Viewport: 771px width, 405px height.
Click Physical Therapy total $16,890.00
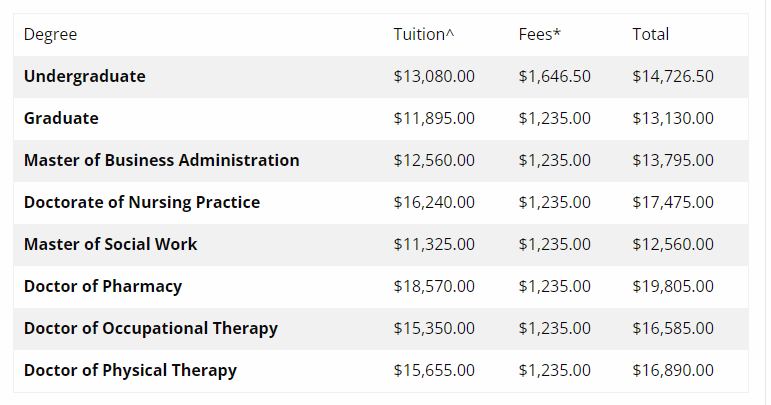tap(673, 371)
